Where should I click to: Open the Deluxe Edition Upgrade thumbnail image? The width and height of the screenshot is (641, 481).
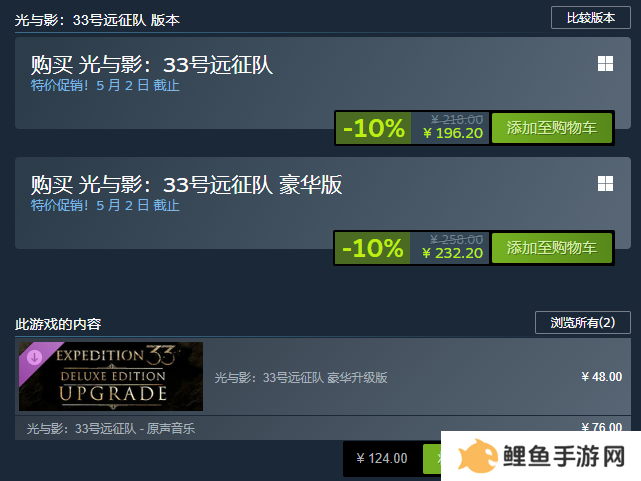pos(111,376)
